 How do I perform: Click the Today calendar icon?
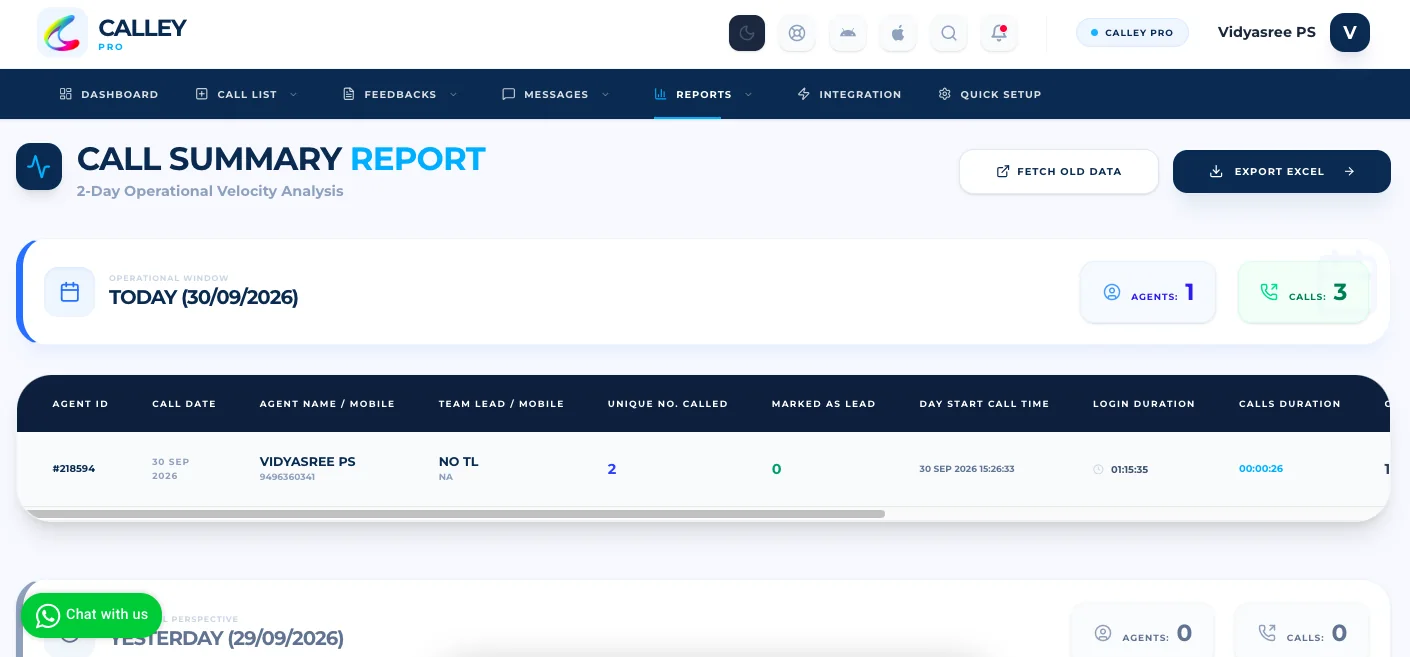click(x=70, y=292)
